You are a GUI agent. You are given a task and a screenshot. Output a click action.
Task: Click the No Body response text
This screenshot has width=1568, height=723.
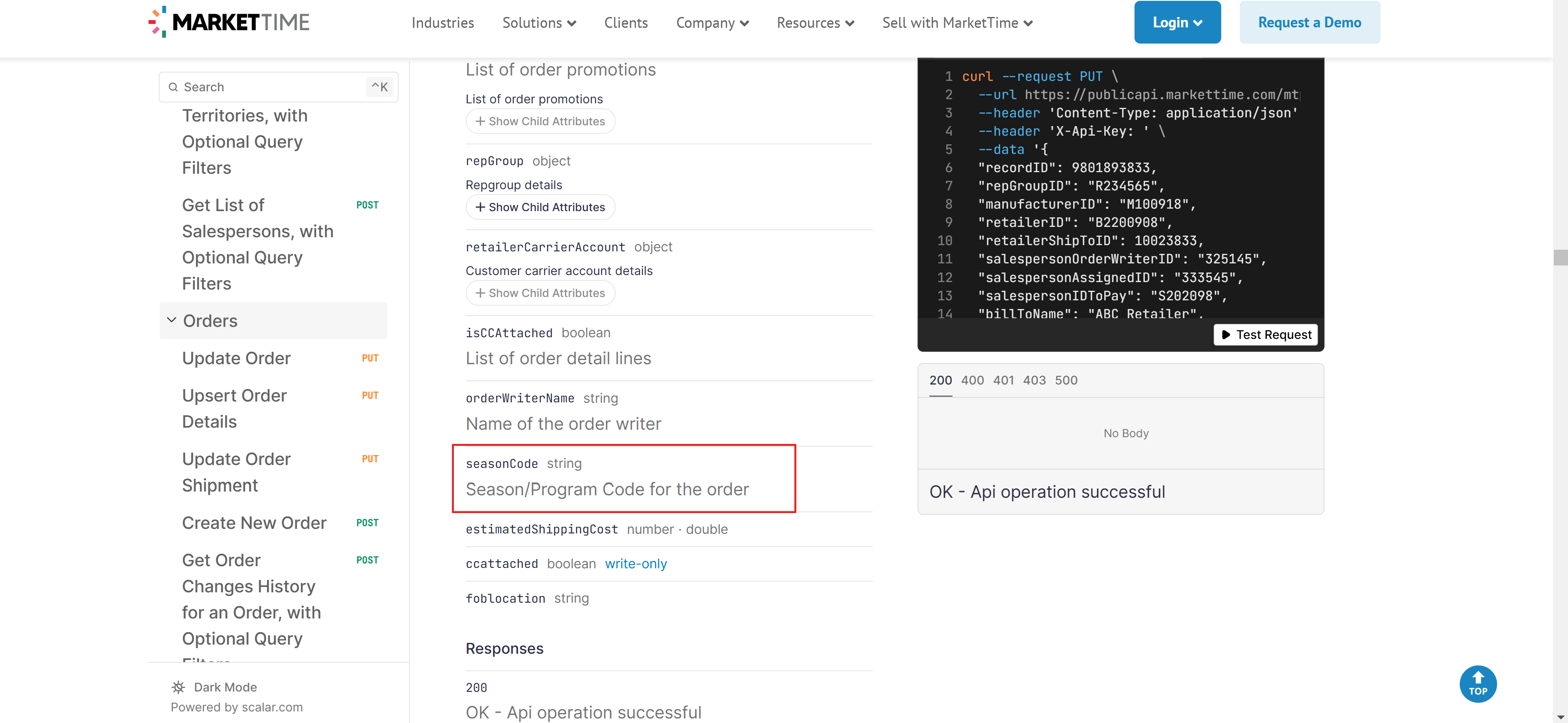[x=1125, y=433]
